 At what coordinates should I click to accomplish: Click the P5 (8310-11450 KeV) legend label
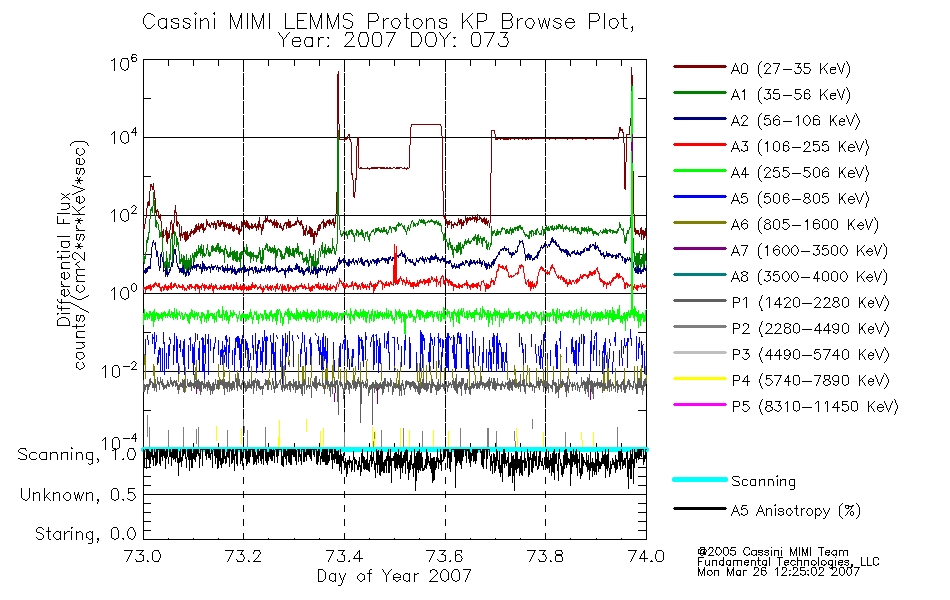(815, 407)
